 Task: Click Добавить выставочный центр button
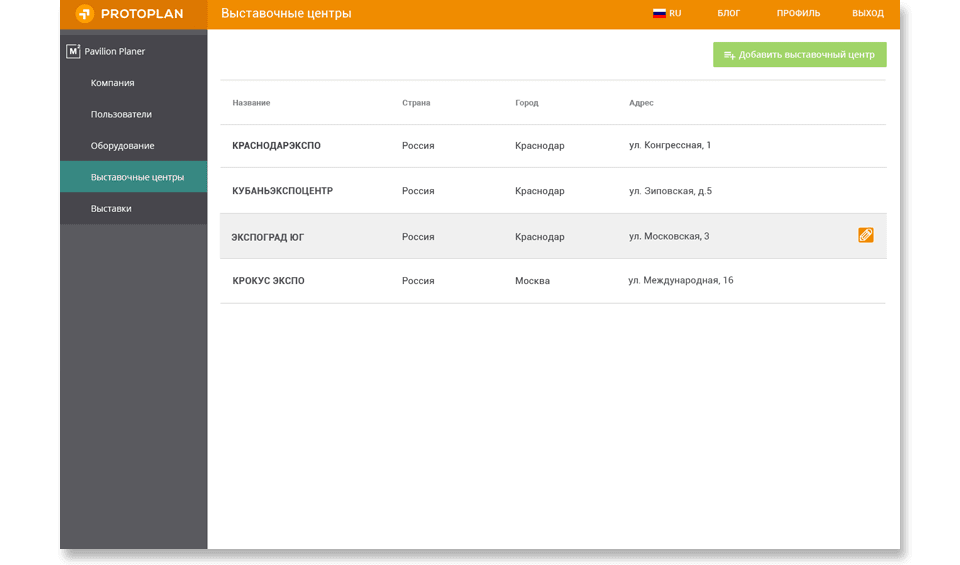800,54
